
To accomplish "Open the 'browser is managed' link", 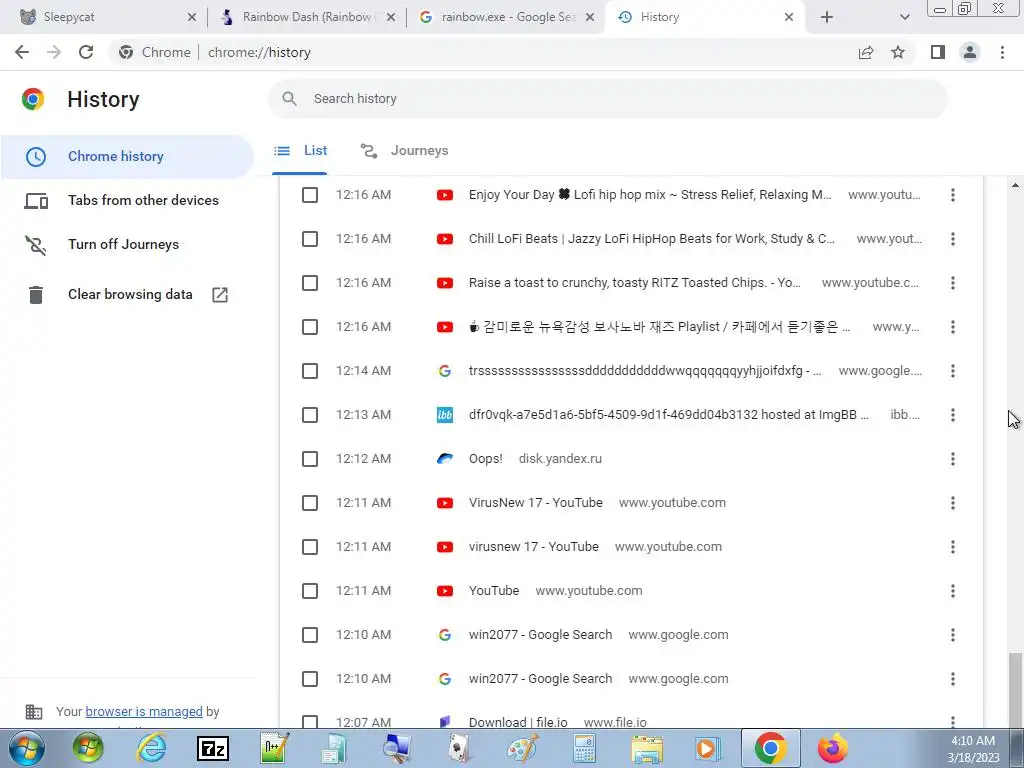I will click(144, 711).
